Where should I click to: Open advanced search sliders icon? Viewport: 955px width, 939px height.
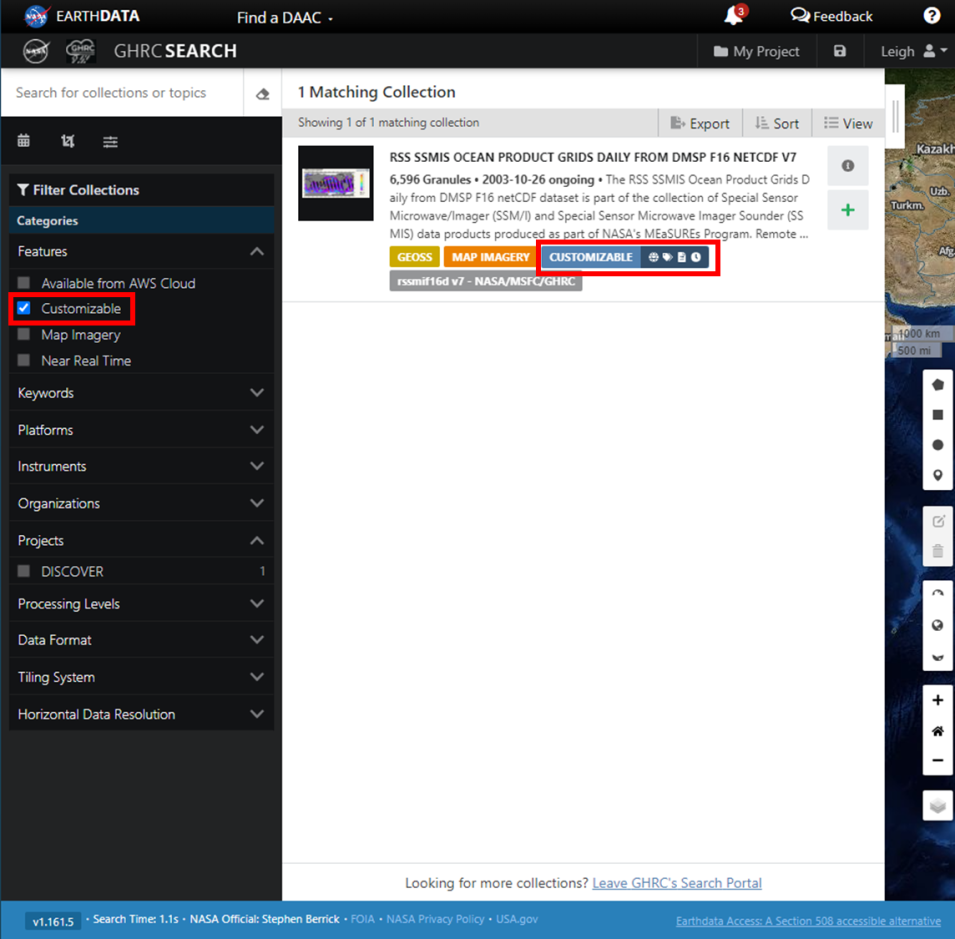(110, 141)
